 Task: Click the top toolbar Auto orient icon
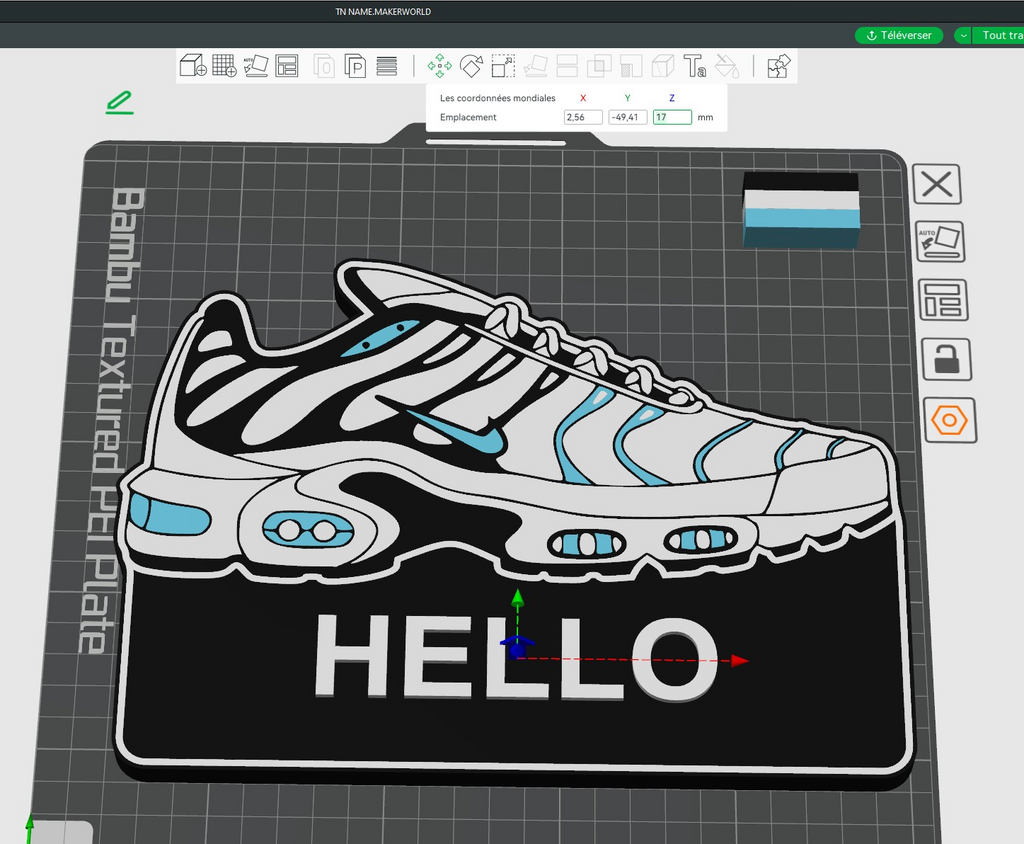pos(255,66)
